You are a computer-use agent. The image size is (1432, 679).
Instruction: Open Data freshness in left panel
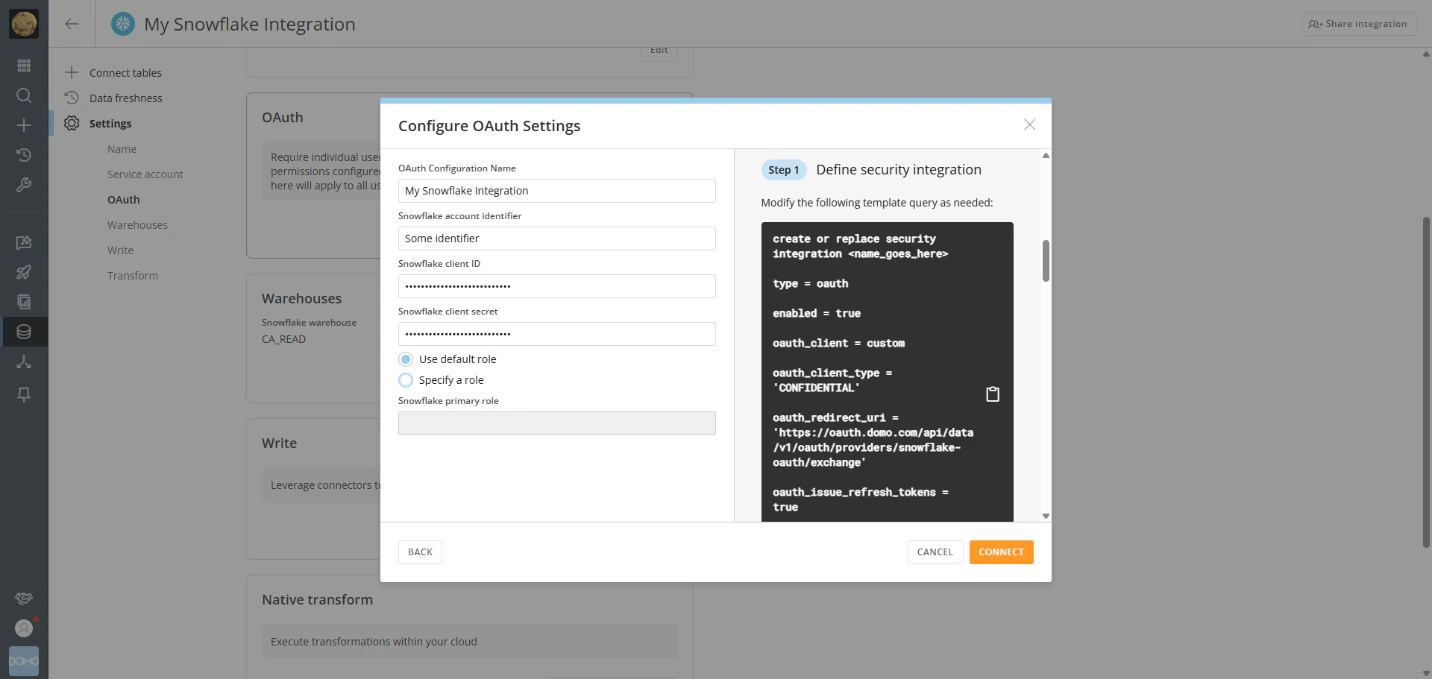pyautogui.click(x=126, y=98)
